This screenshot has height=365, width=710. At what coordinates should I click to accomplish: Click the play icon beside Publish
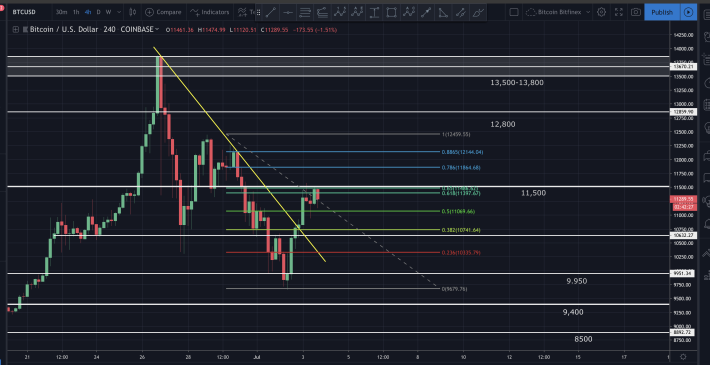pos(688,12)
